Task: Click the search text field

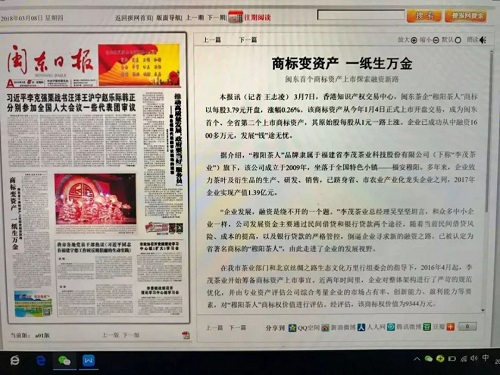Action: pyautogui.click(x=361, y=15)
